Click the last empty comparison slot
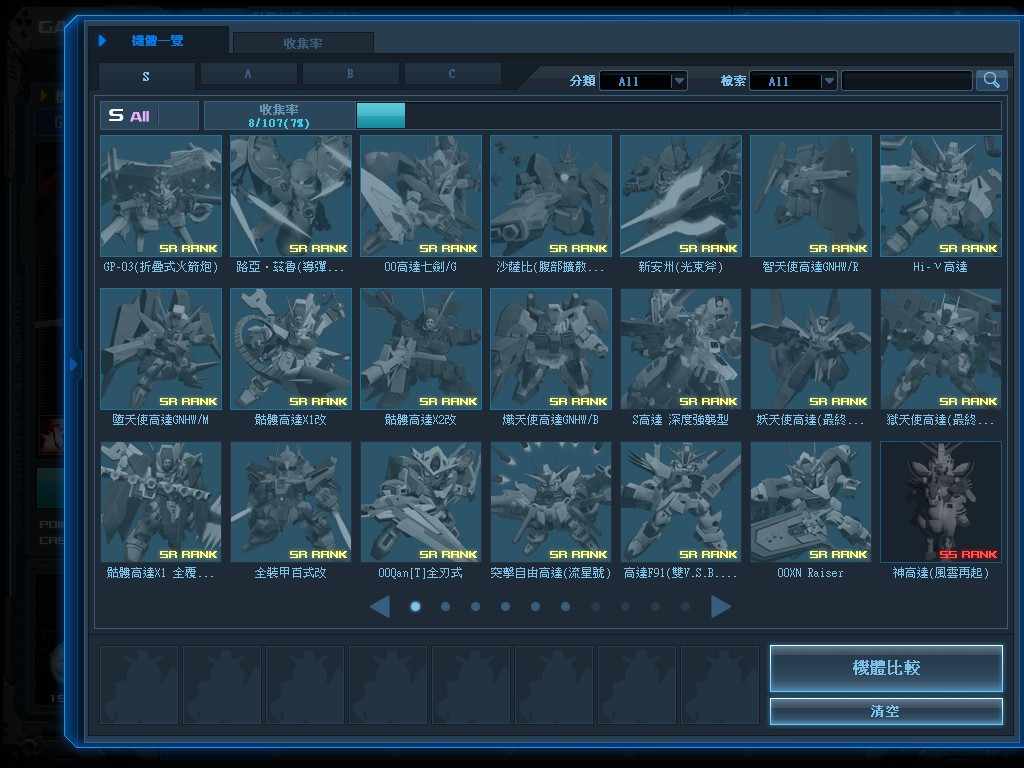 (x=720, y=684)
